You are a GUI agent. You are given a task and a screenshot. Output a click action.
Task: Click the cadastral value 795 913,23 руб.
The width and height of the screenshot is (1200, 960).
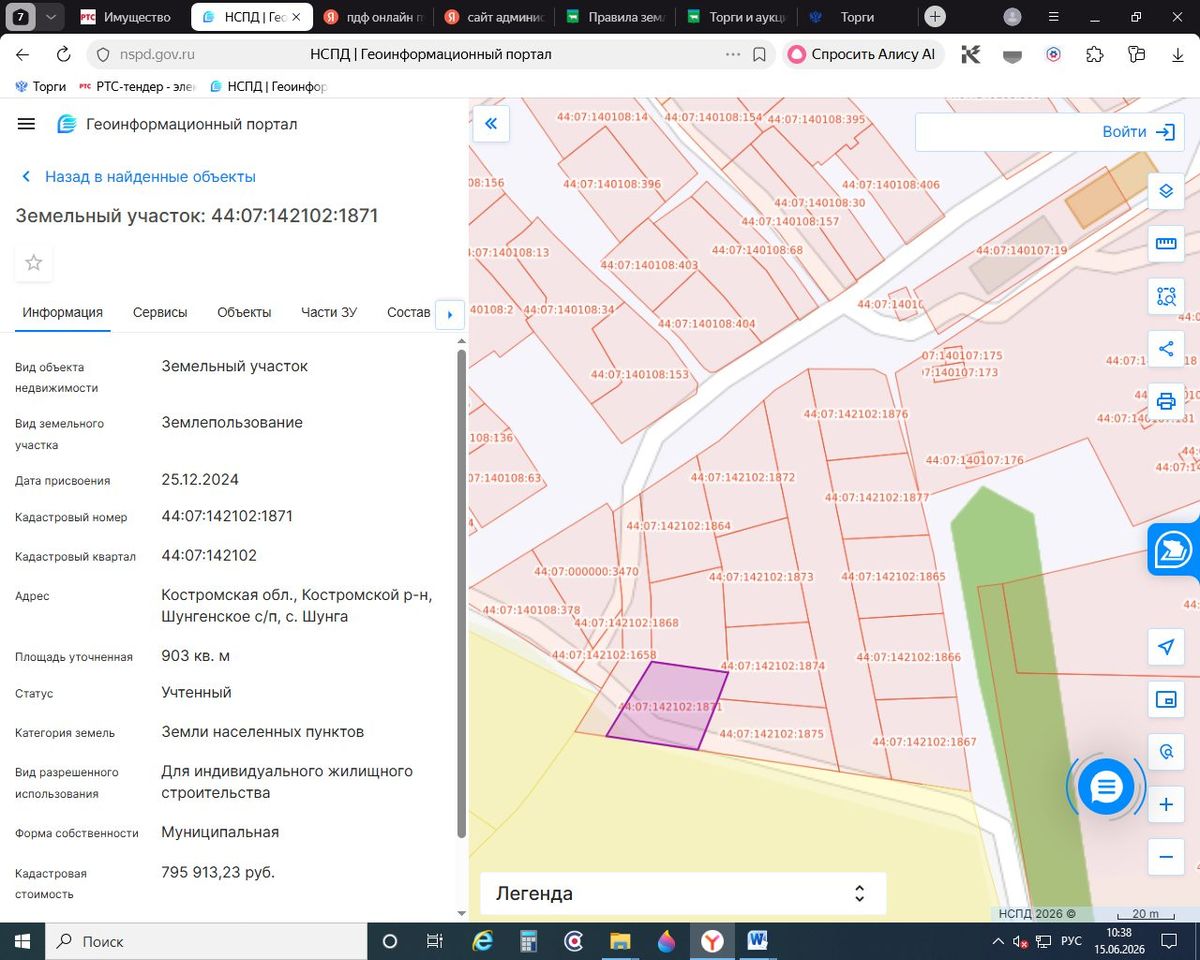click(x=218, y=872)
